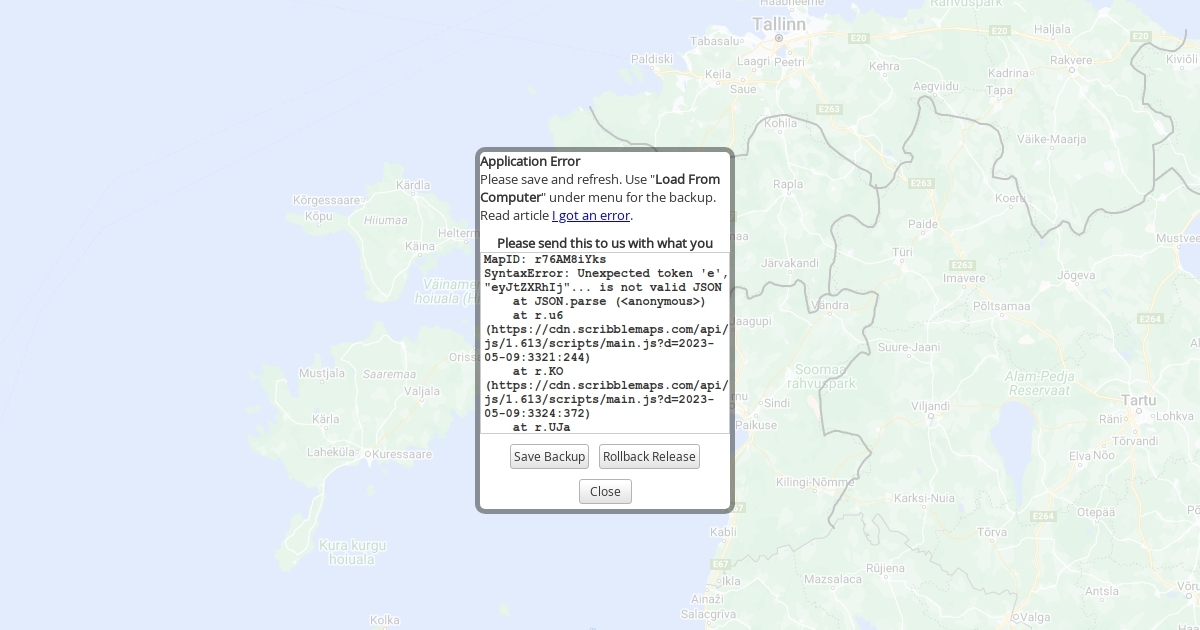Click 'at JSON.parse (<anonymous>)' line
This screenshot has width=1200, height=630.
point(609,301)
